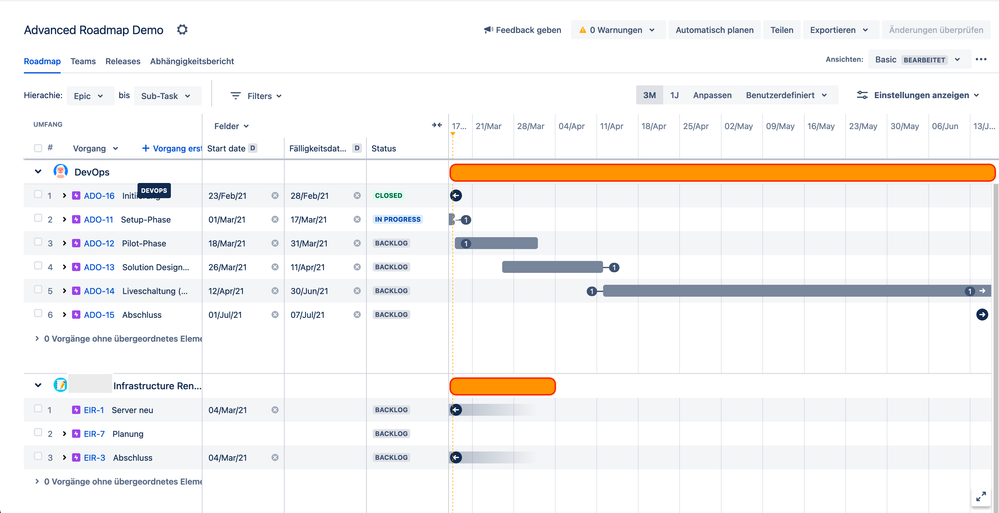This screenshot has height=513, width=999.
Task: Switch to the Releases tab
Action: click(123, 61)
